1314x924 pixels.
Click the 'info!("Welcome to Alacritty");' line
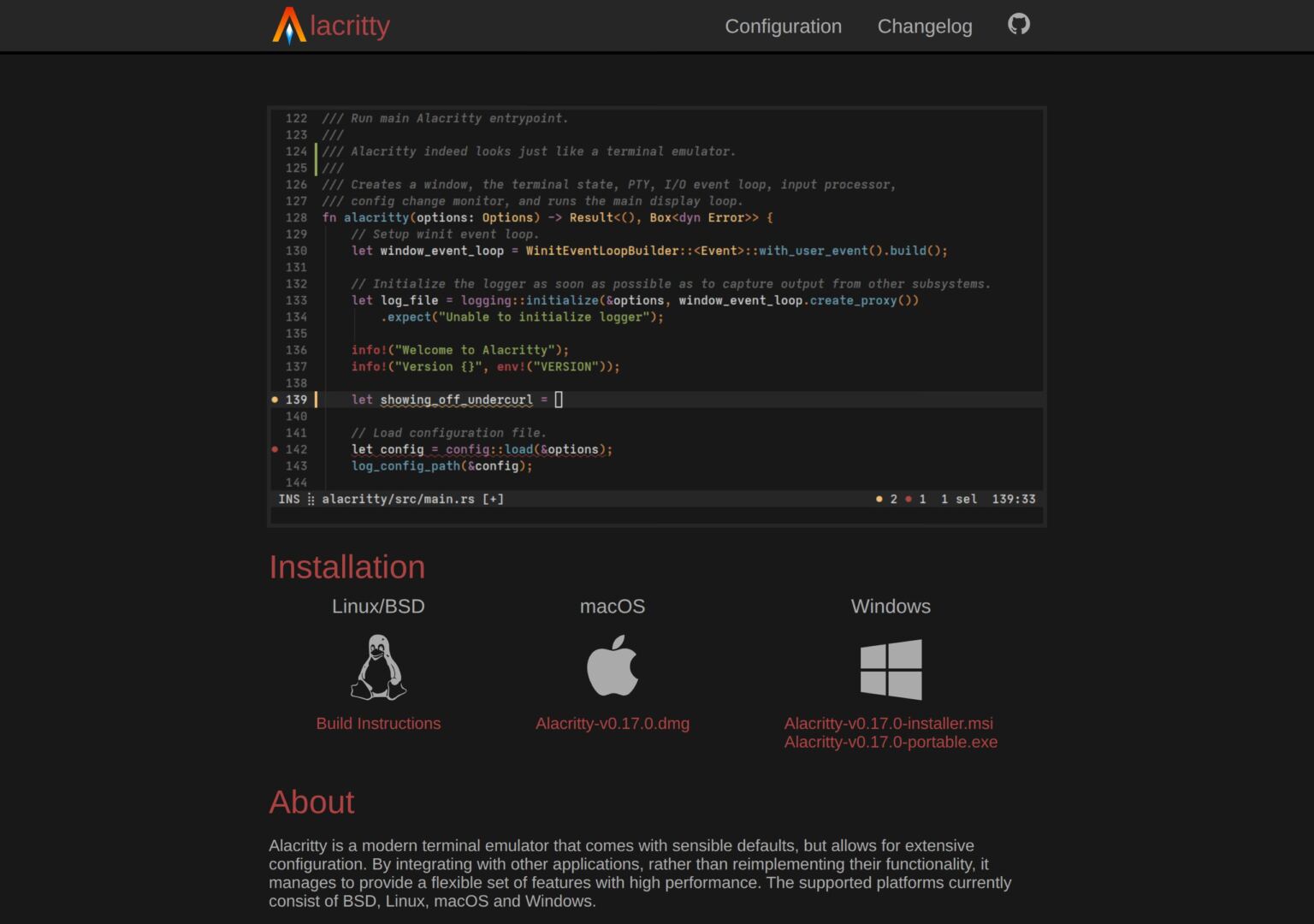[x=460, y=350]
